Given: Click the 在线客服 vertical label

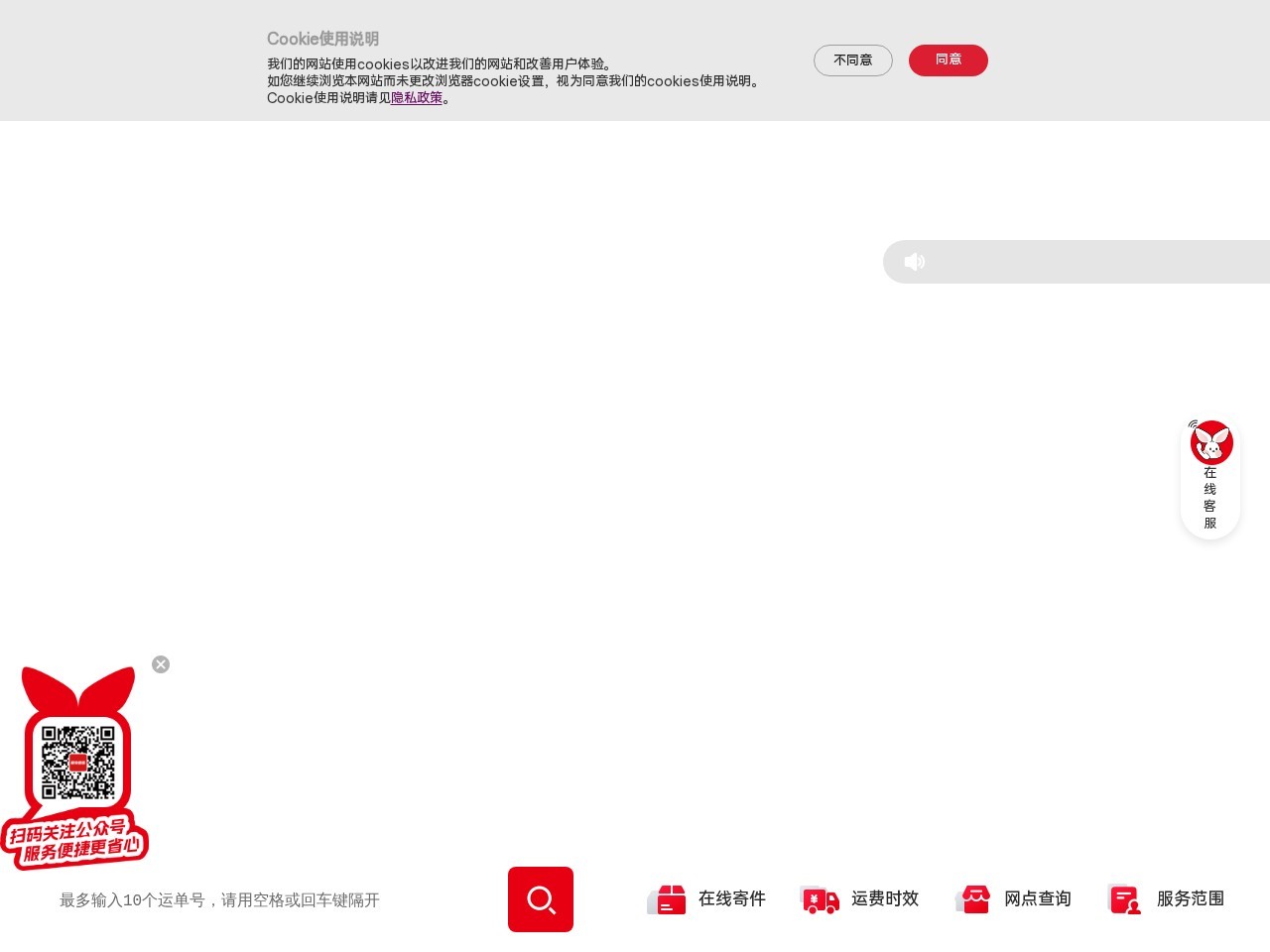Looking at the screenshot, I should tap(1210, 498).
